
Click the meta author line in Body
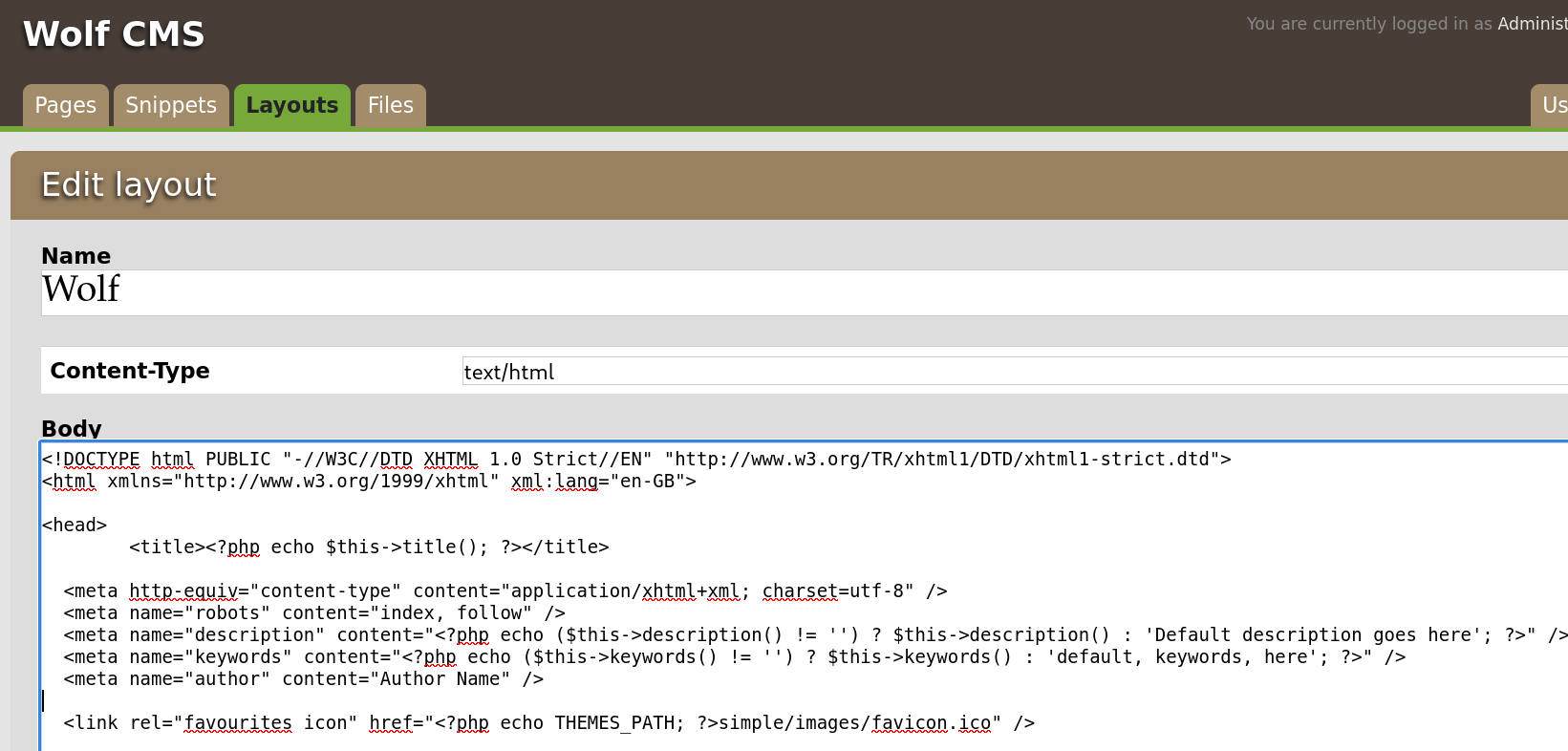coord(304,679)
